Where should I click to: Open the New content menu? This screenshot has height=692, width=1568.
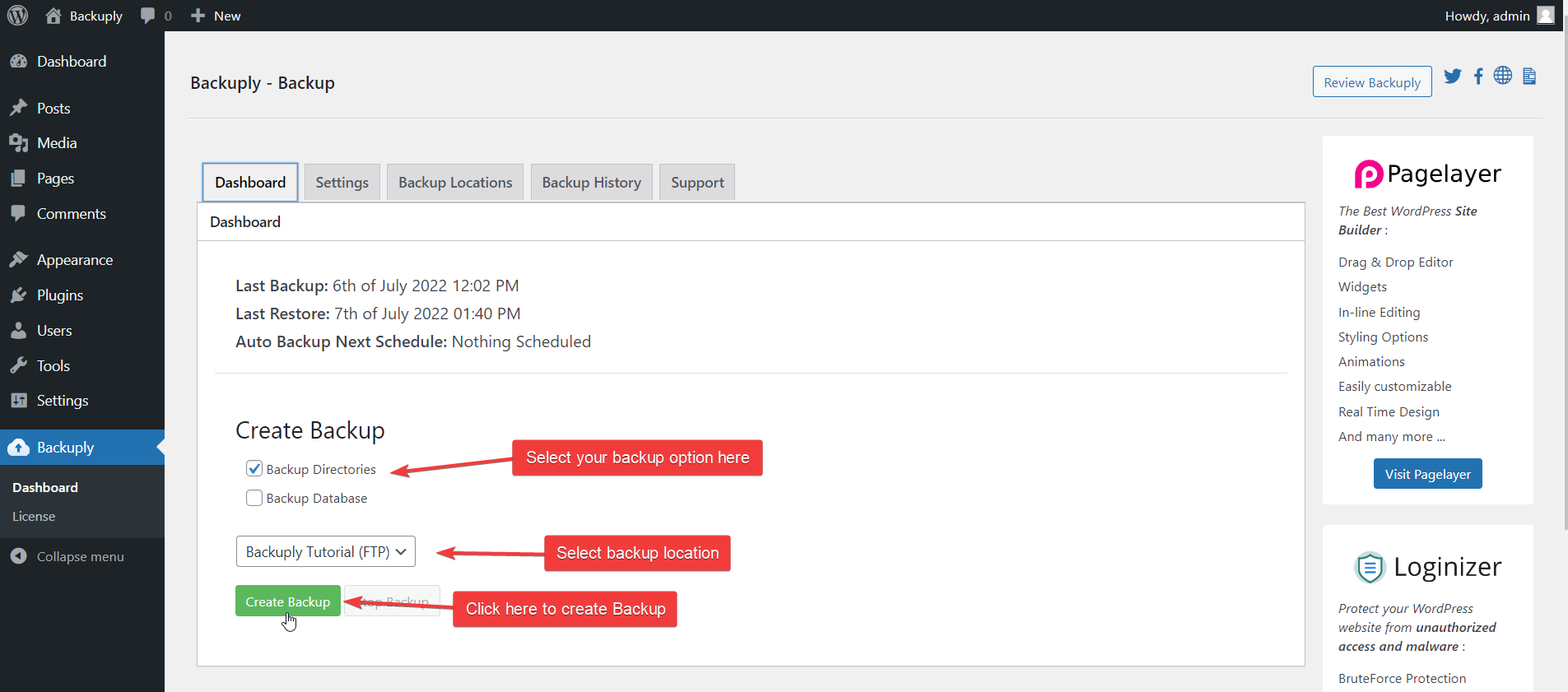216,16
